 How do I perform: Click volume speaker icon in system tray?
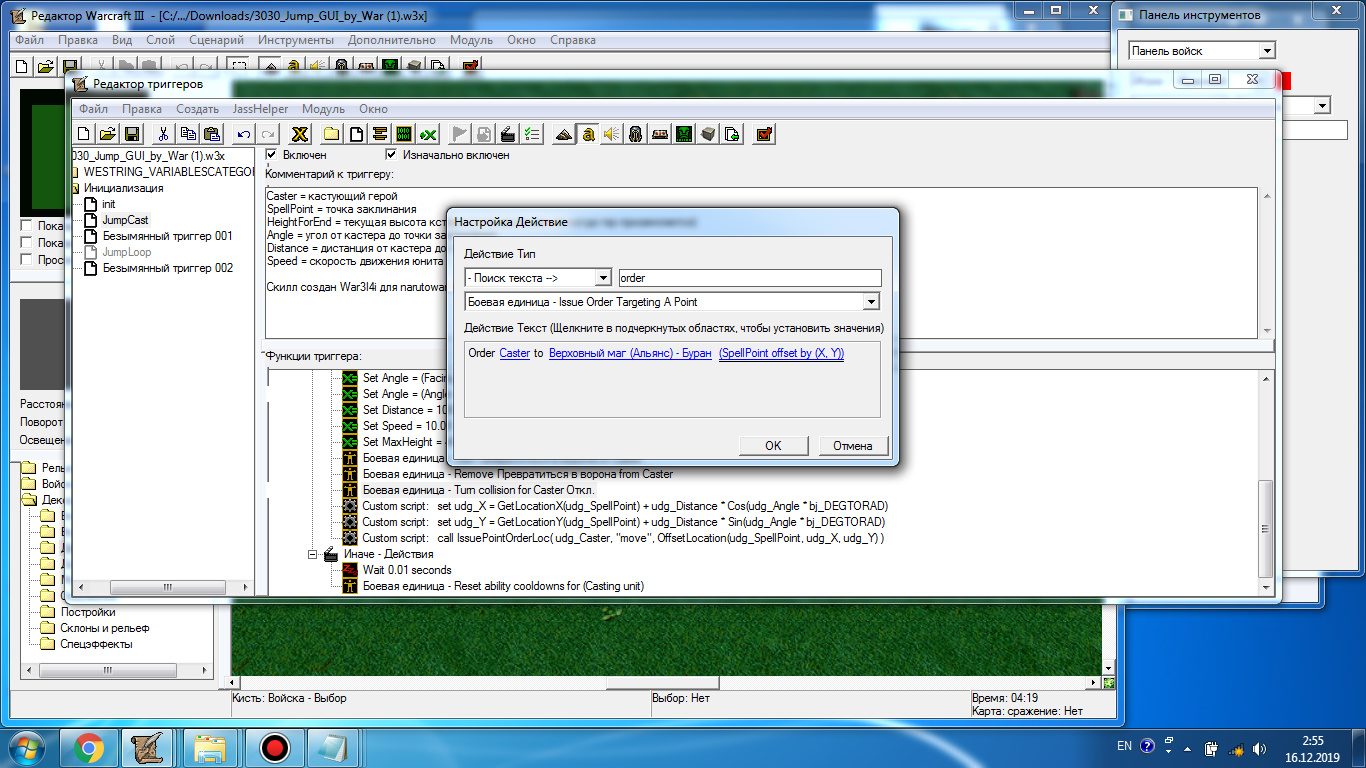[1260, 747]
